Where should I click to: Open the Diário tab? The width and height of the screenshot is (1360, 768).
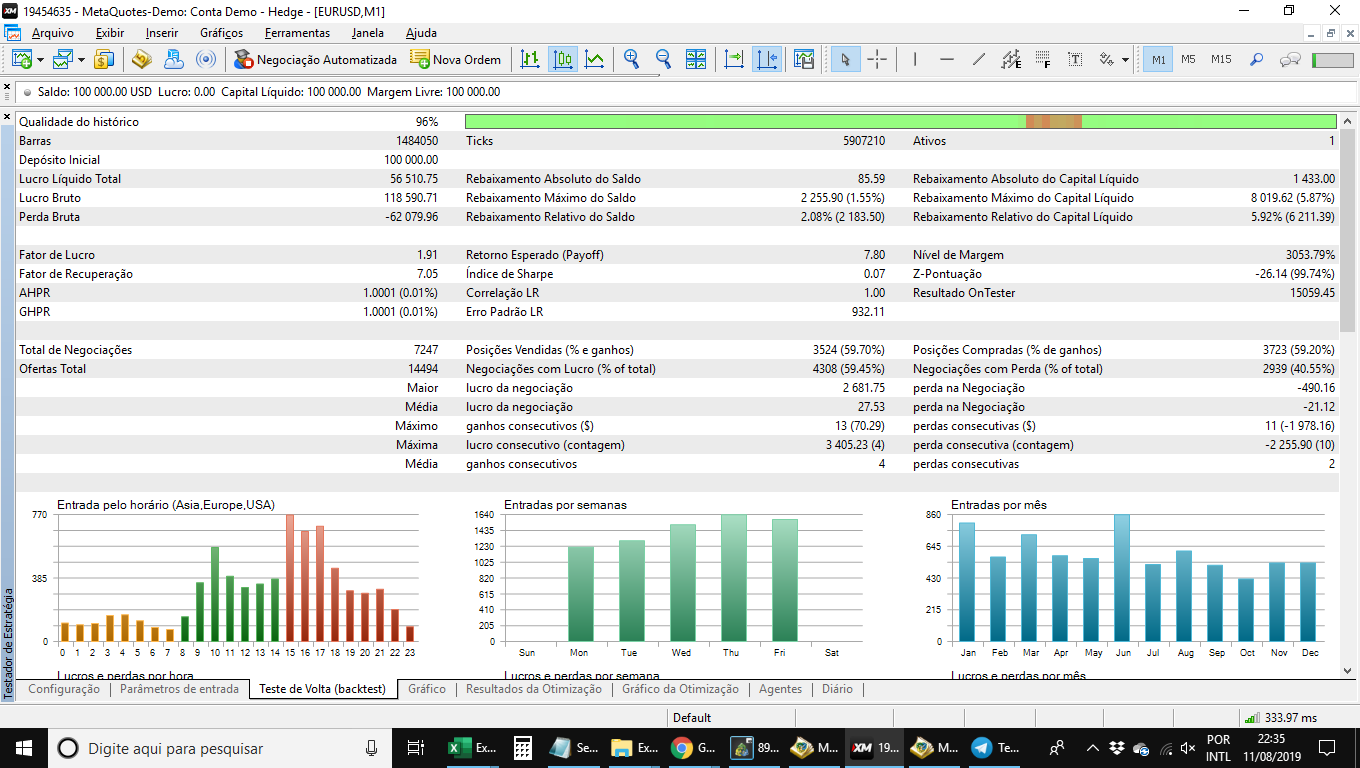click(837, 689)
